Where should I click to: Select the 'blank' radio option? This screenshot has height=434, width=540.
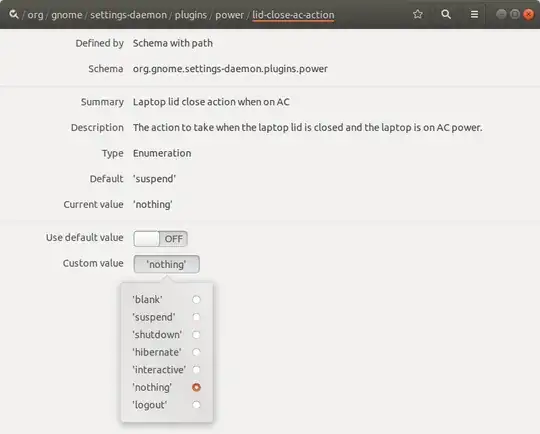pyautogui.click(x=196, y=299)
